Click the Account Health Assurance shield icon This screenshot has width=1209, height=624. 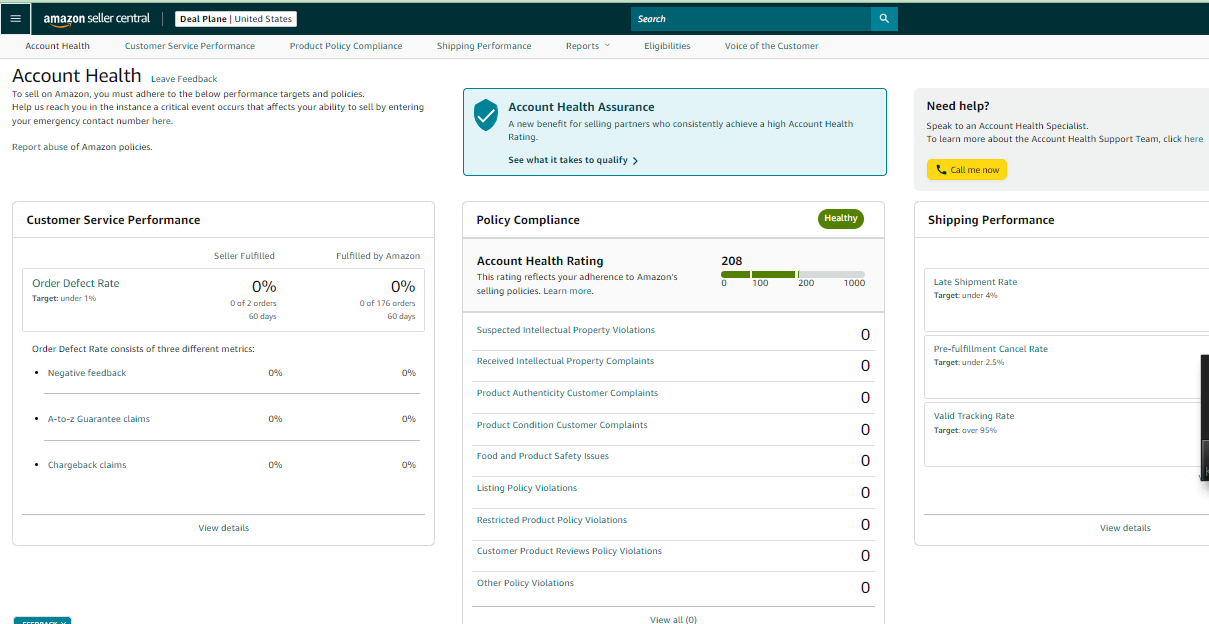tap(486, 115)
